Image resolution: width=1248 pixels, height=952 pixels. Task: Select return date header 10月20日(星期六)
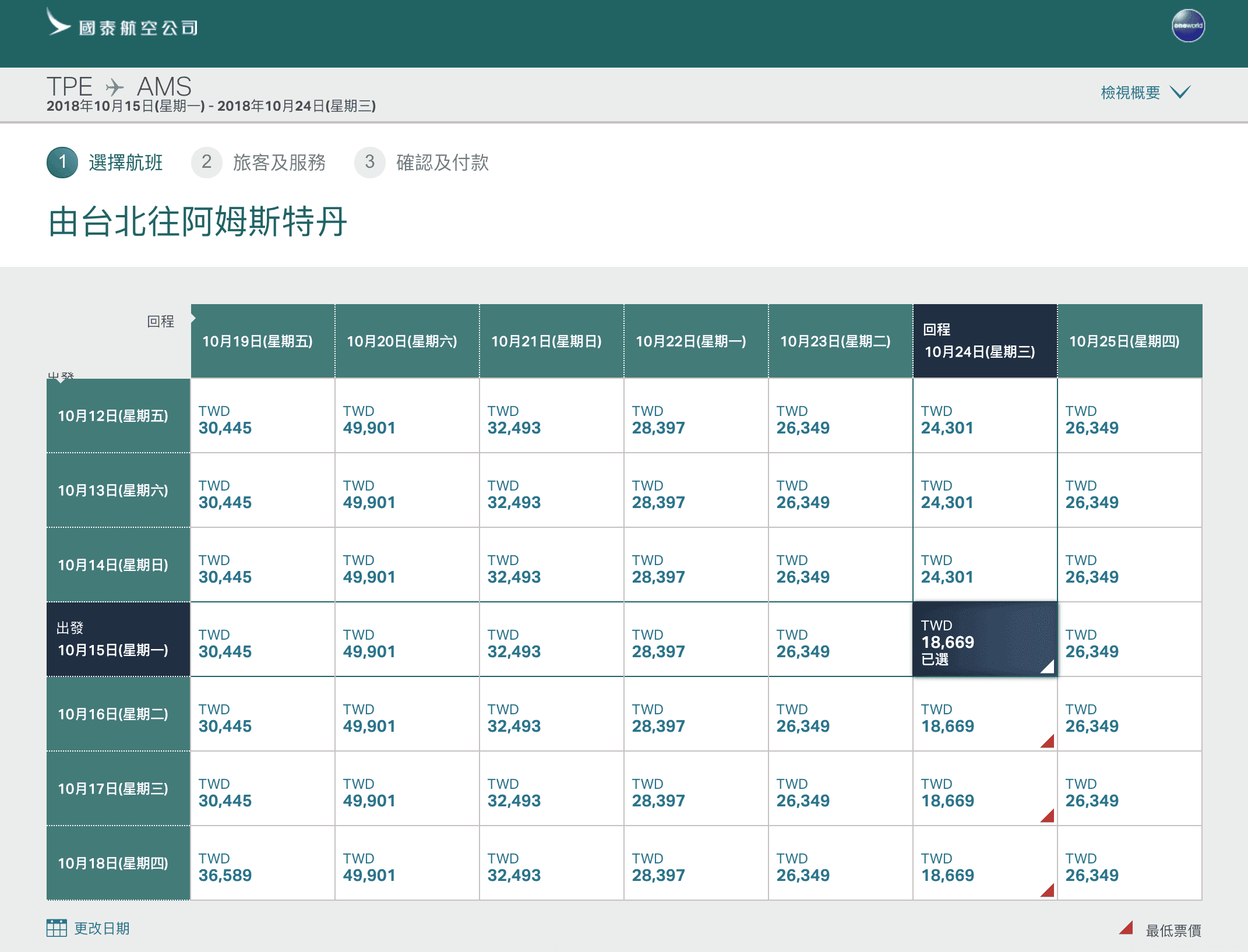407,341
